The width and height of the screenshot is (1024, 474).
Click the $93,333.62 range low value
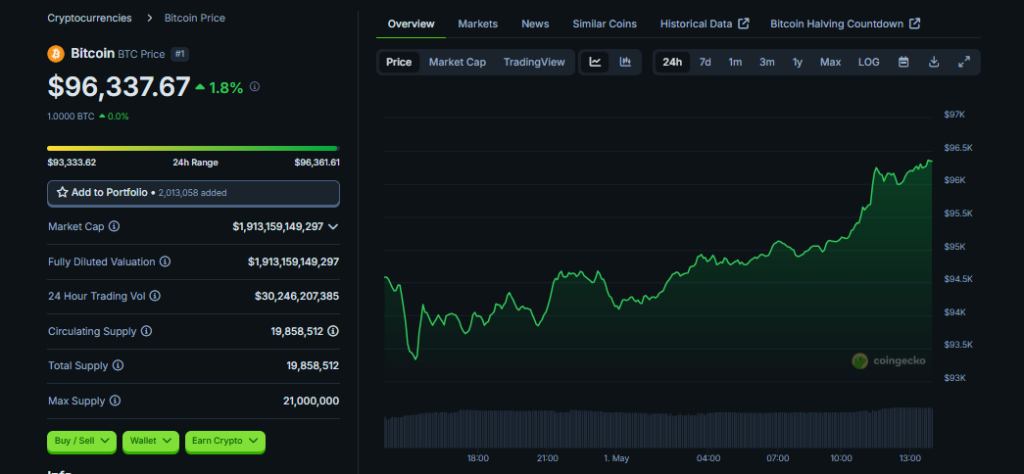72,163
